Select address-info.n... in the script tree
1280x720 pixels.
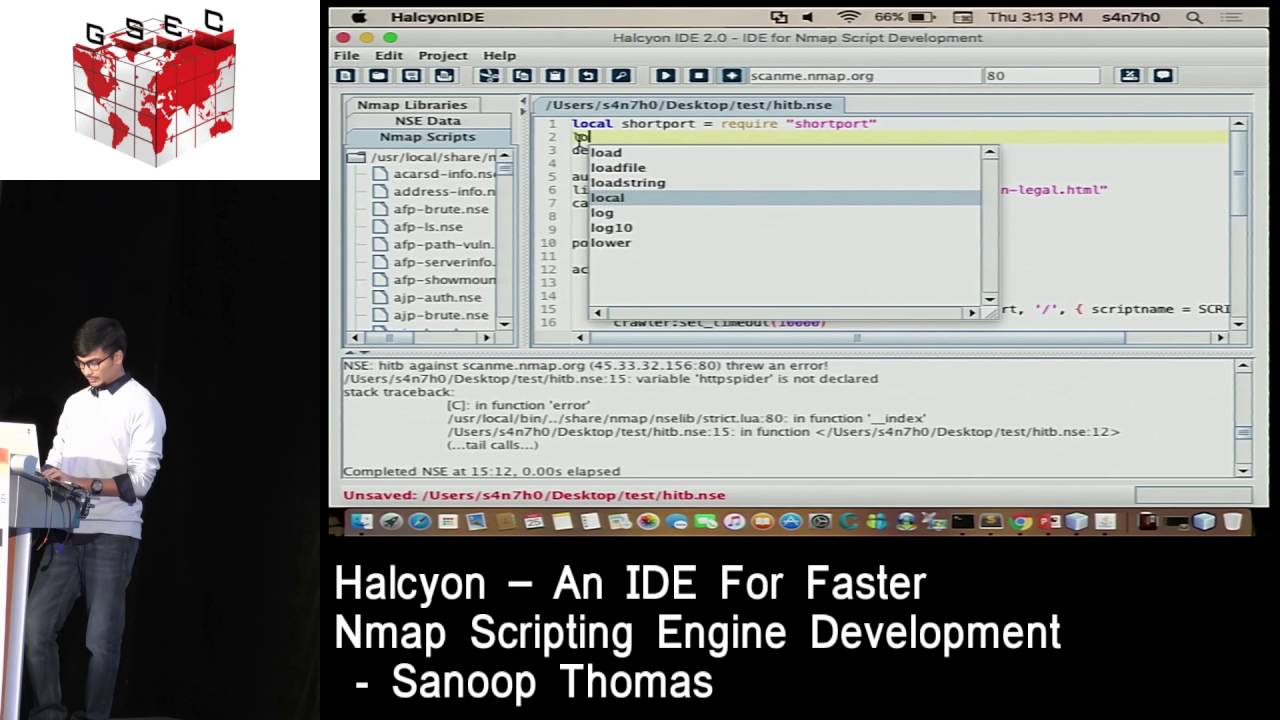click(x=434, y=191)
